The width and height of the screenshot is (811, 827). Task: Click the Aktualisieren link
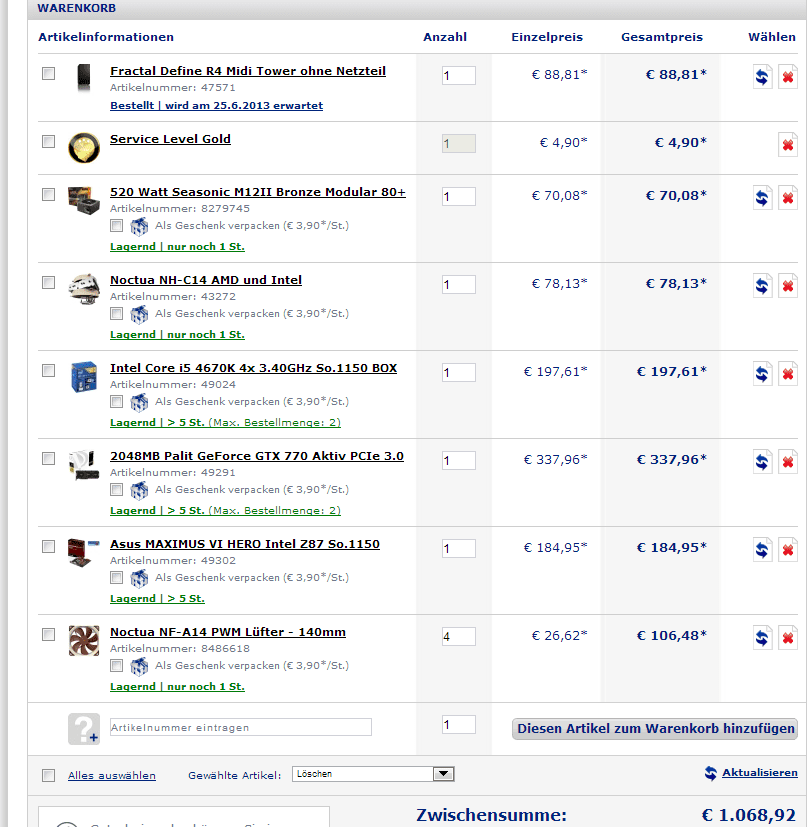[760, 773]
